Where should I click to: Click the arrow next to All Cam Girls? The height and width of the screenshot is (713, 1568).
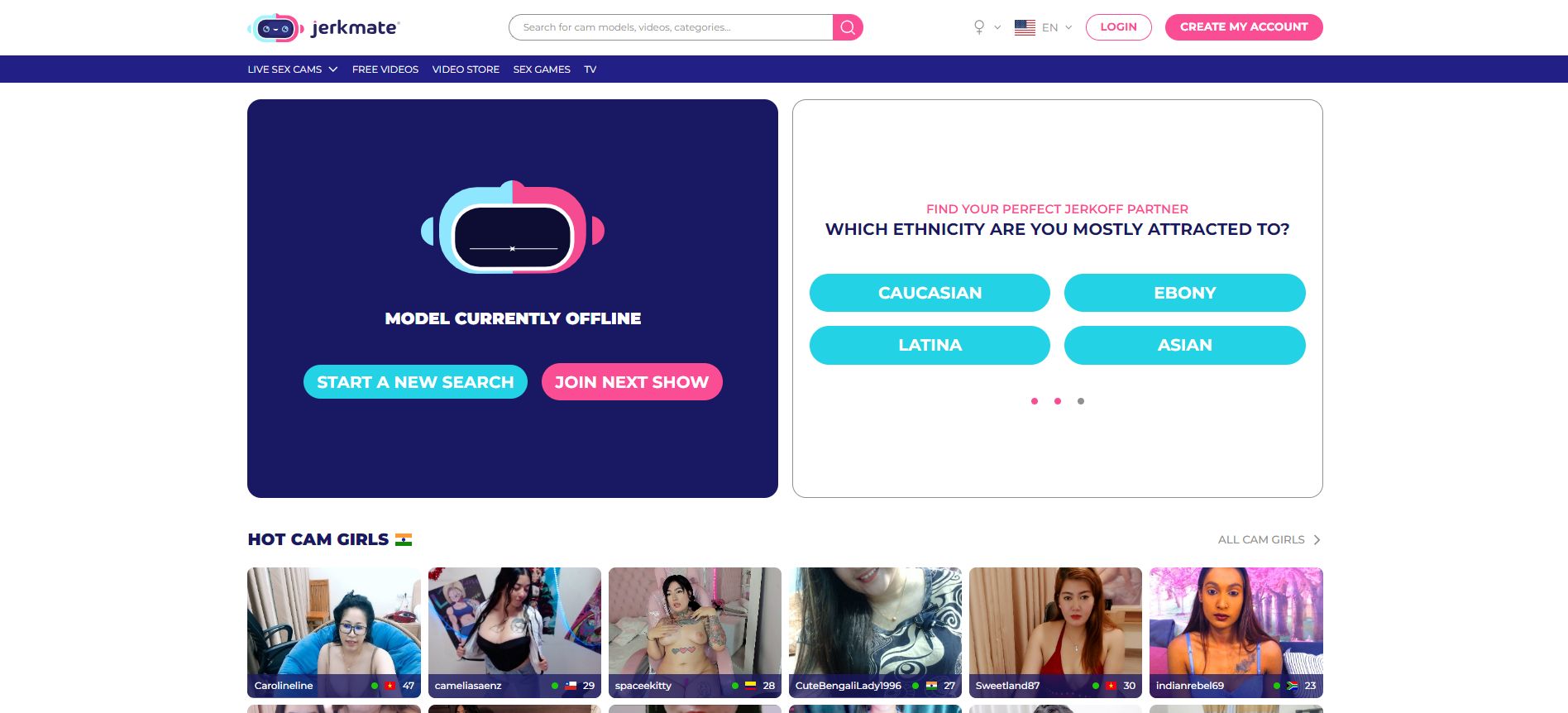1317,539
